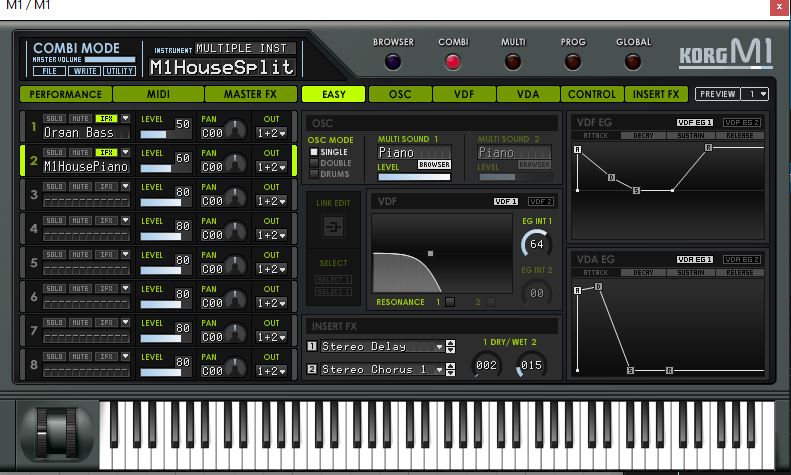Image resolution: width=791 pixels, height=475 pixels.
Task: Open the PREVIEW number dropdown
Action: pyautogui.click(x=755, y=94)
